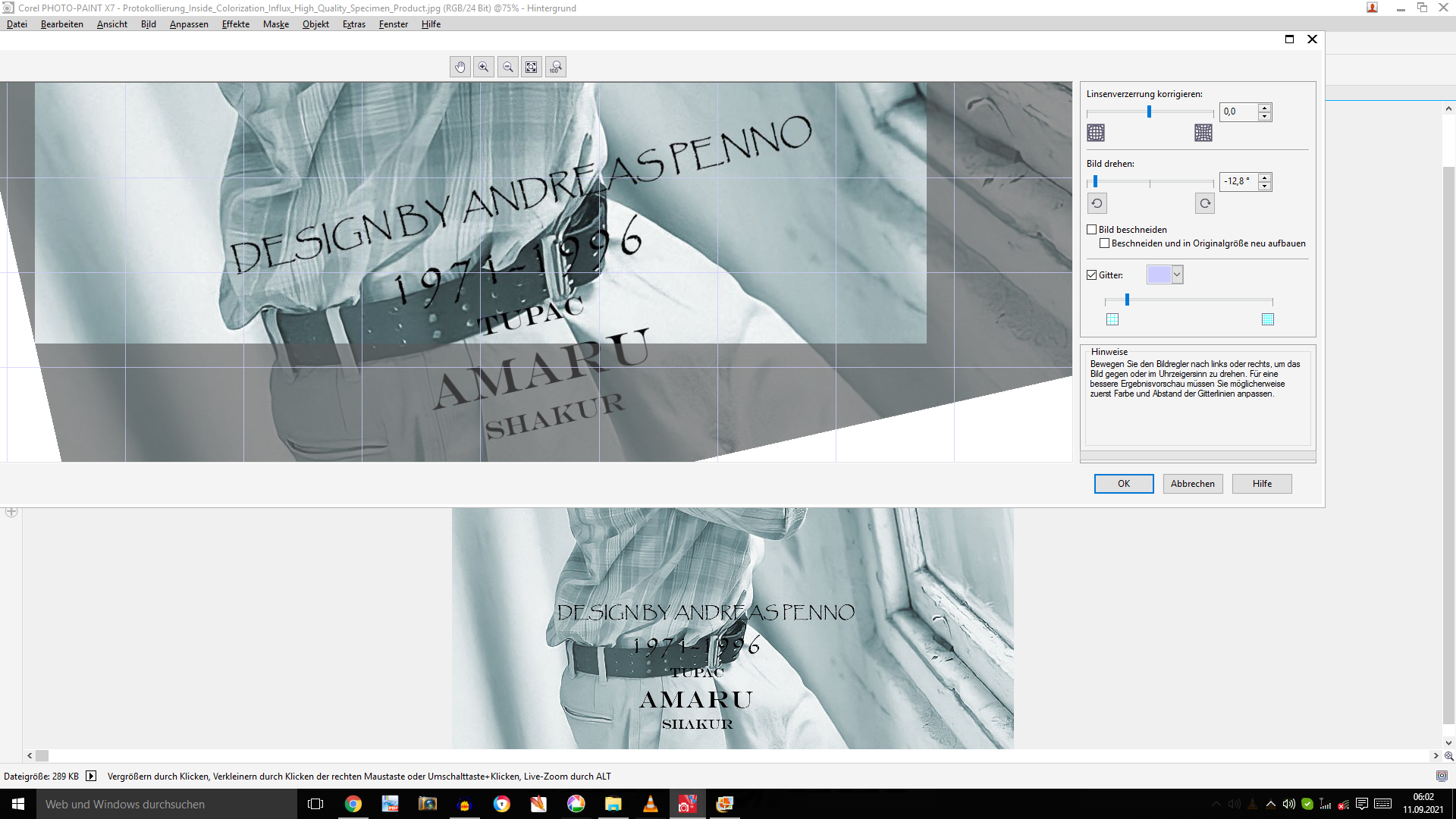Enable the Bild beschneiden checkbox

pyautogui.click(x=1092, y=230)
